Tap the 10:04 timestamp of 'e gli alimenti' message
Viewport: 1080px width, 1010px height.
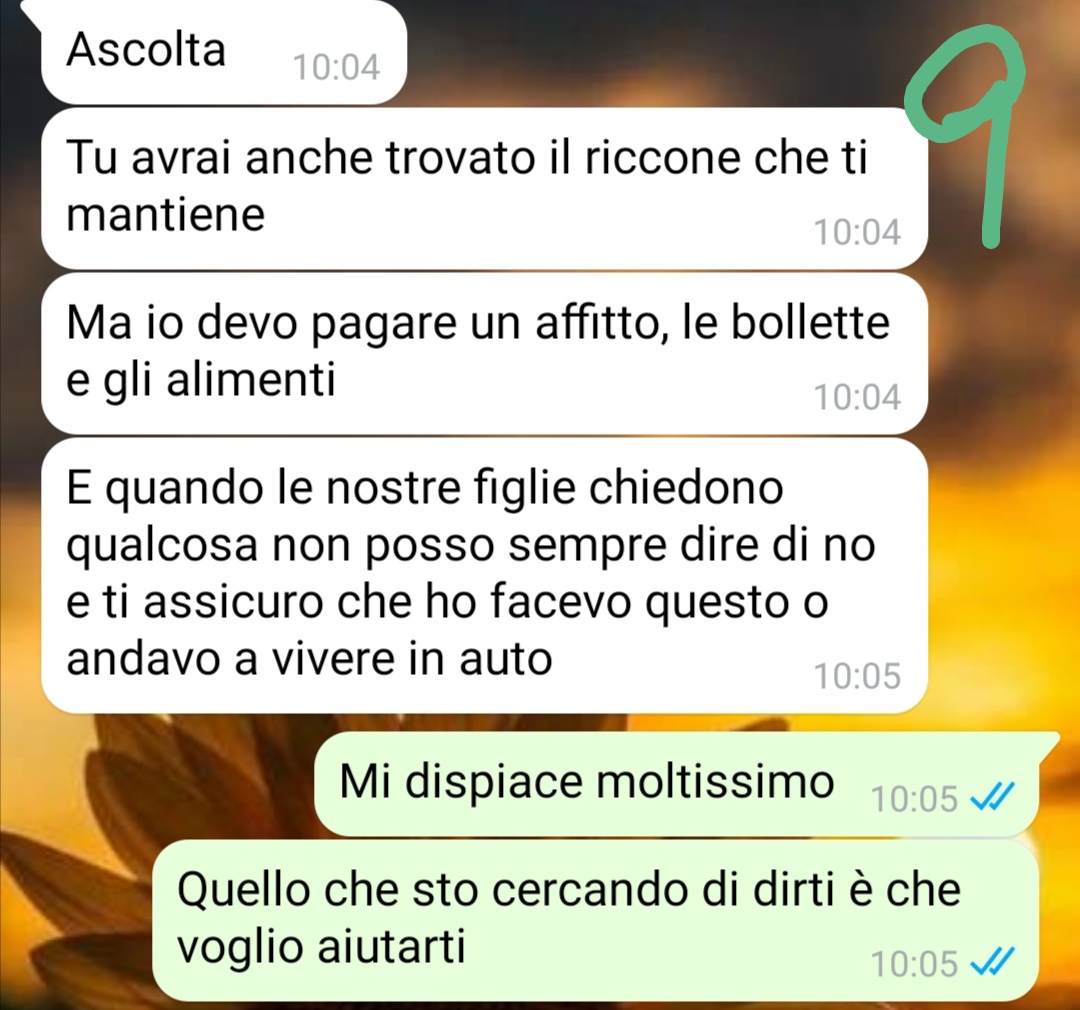pos(858,397)
